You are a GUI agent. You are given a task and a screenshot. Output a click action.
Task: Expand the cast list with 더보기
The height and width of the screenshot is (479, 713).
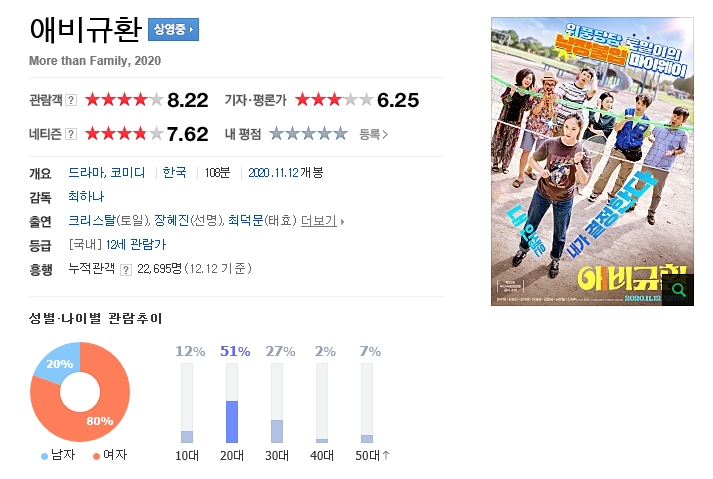click(x=322, y=221)
